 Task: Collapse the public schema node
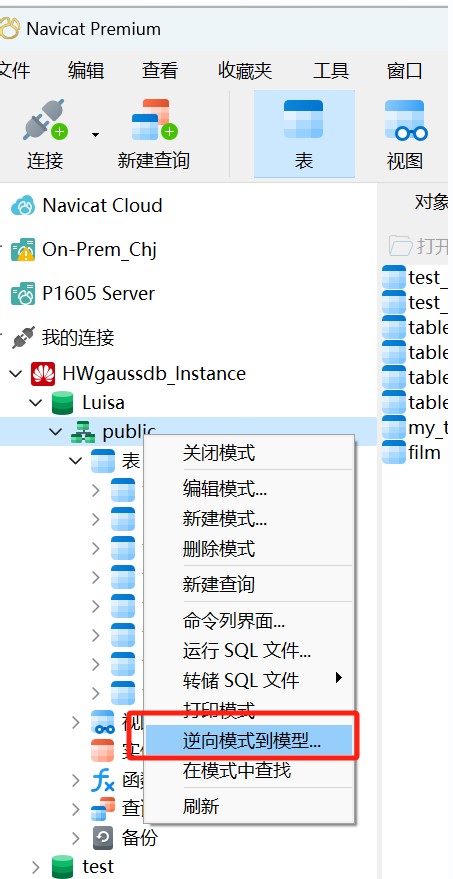[x=56, y=432]
